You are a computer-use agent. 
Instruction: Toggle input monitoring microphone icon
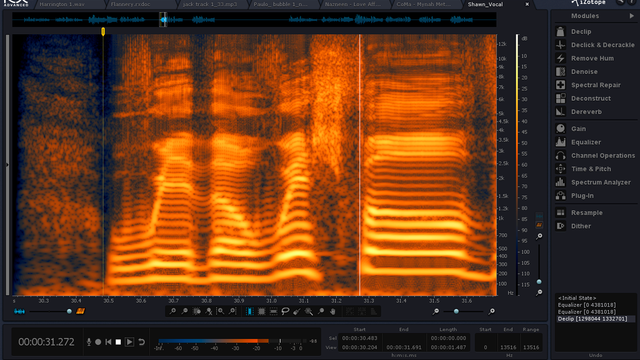(x=89, y=342)
